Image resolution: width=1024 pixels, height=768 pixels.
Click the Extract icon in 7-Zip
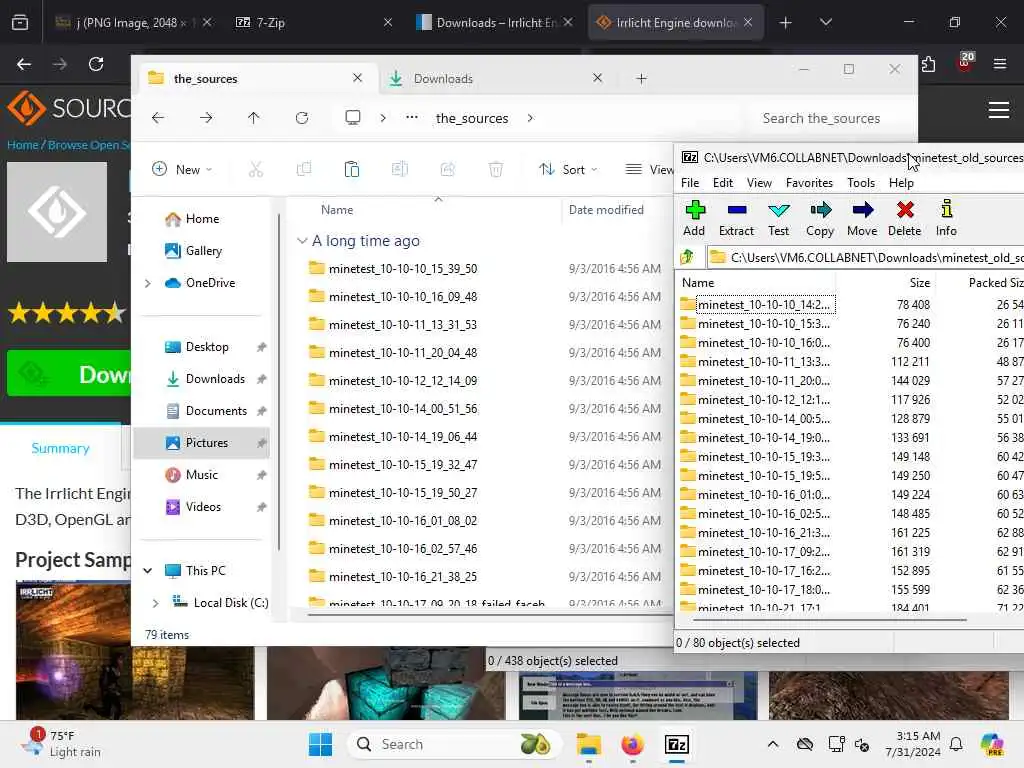coord(737,218)
